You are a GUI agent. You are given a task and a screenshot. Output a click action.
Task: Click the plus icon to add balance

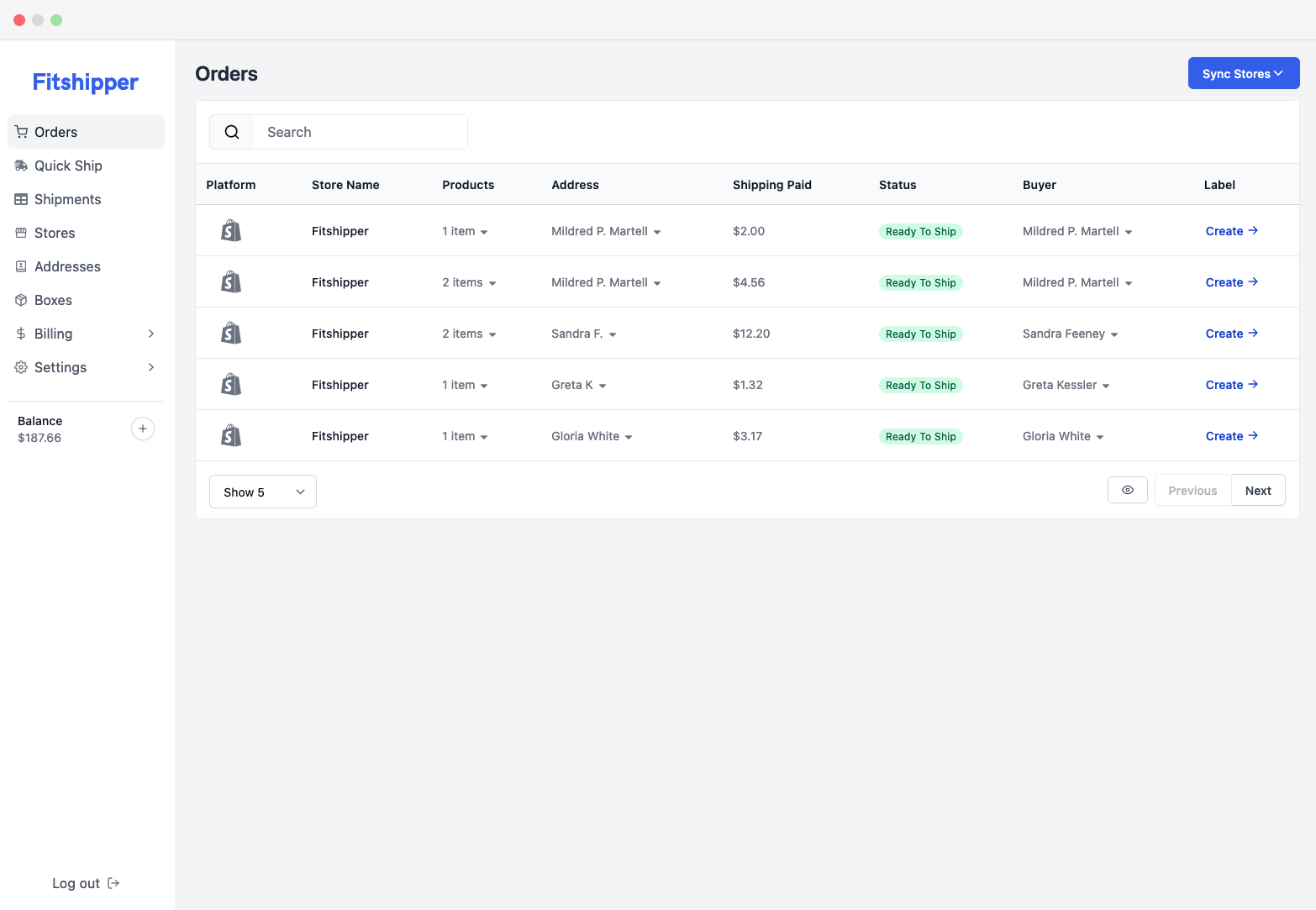point(143,429)
